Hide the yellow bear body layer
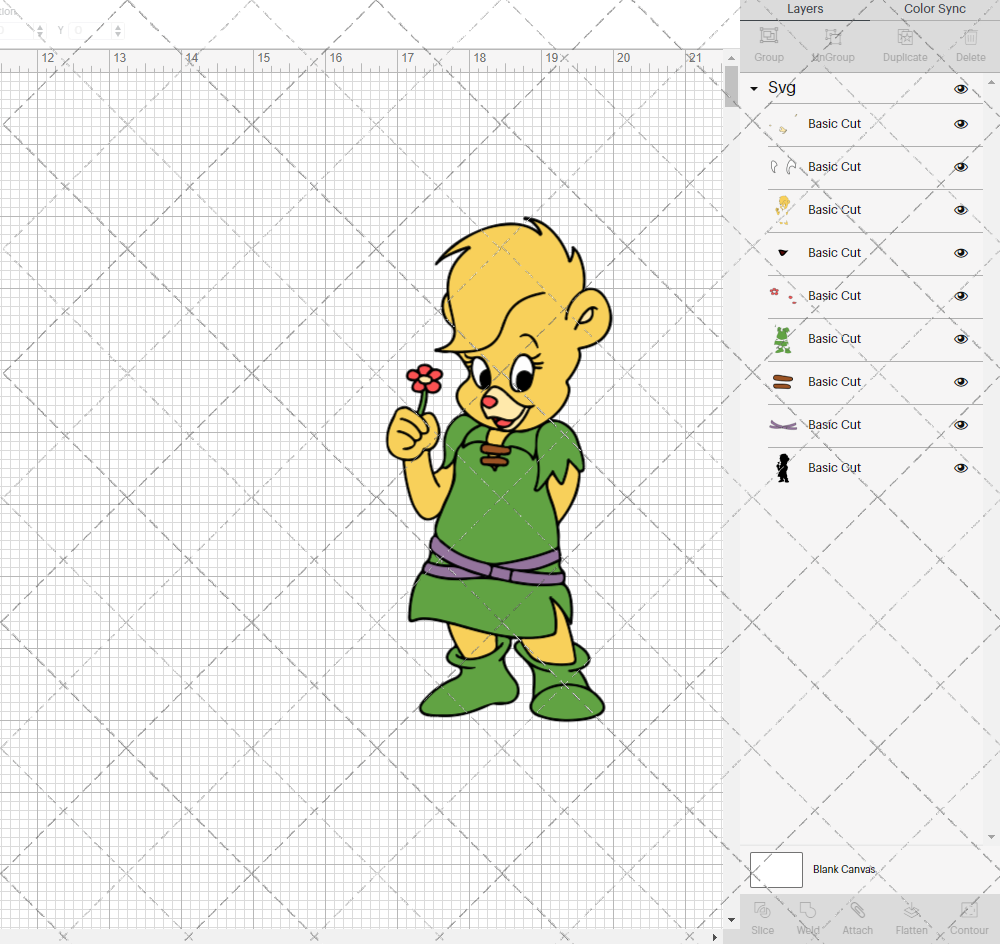The width and height of the screenshot is (1000, 944). click(x=961, y=210)
